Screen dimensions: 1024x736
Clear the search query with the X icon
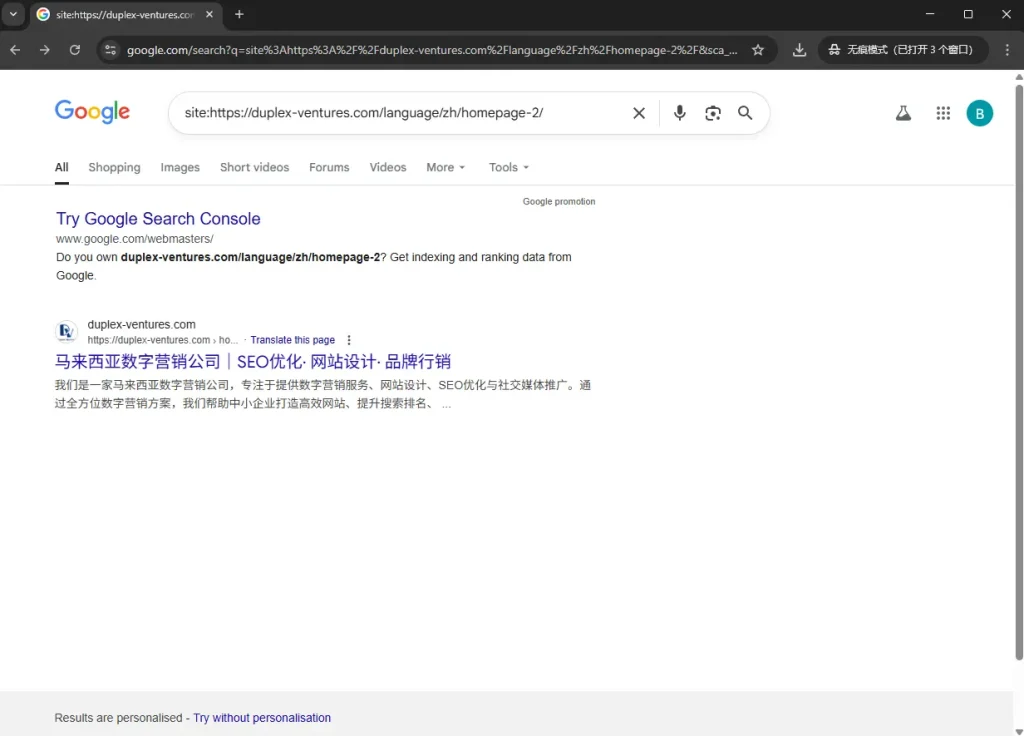click(x=639, y=113)
